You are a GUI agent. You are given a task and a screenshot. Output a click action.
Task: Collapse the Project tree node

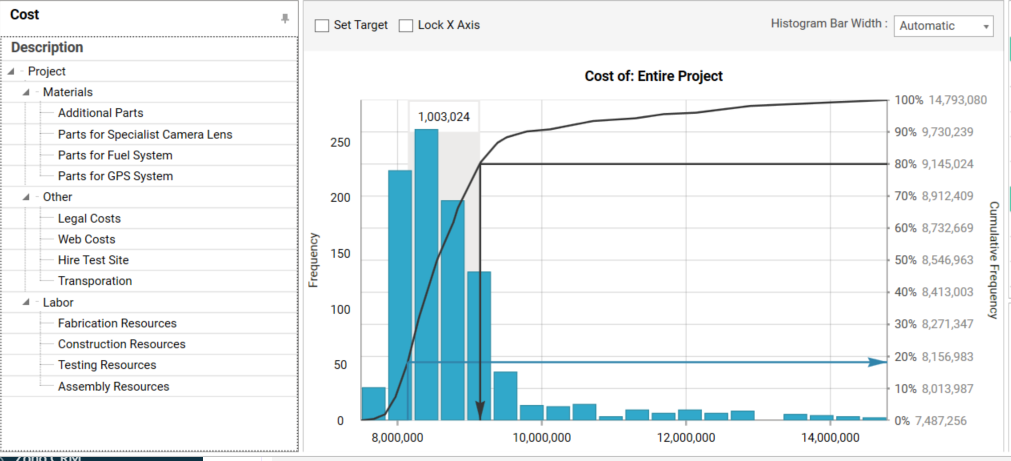(x=10, y=72)
